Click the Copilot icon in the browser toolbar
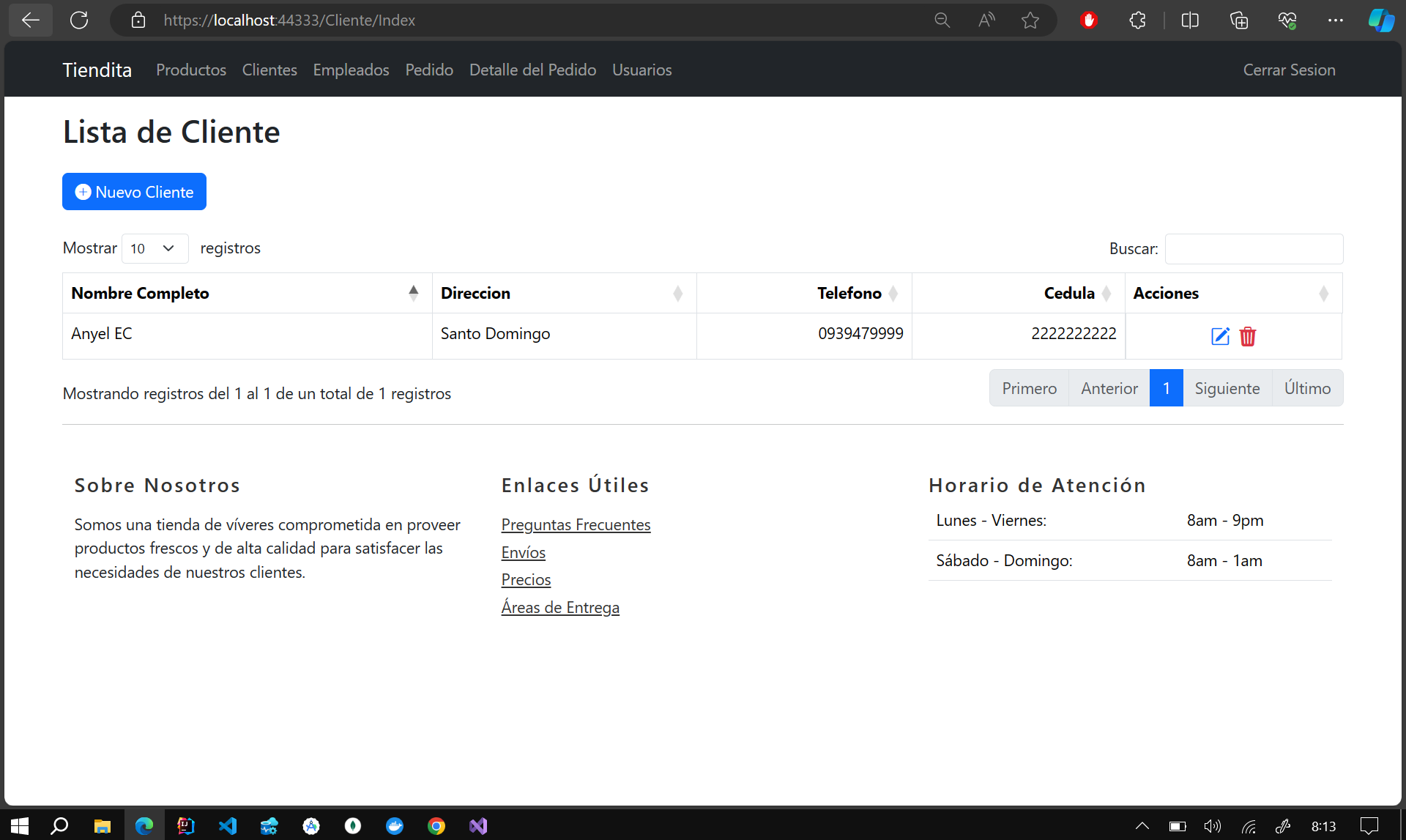 1381,21
